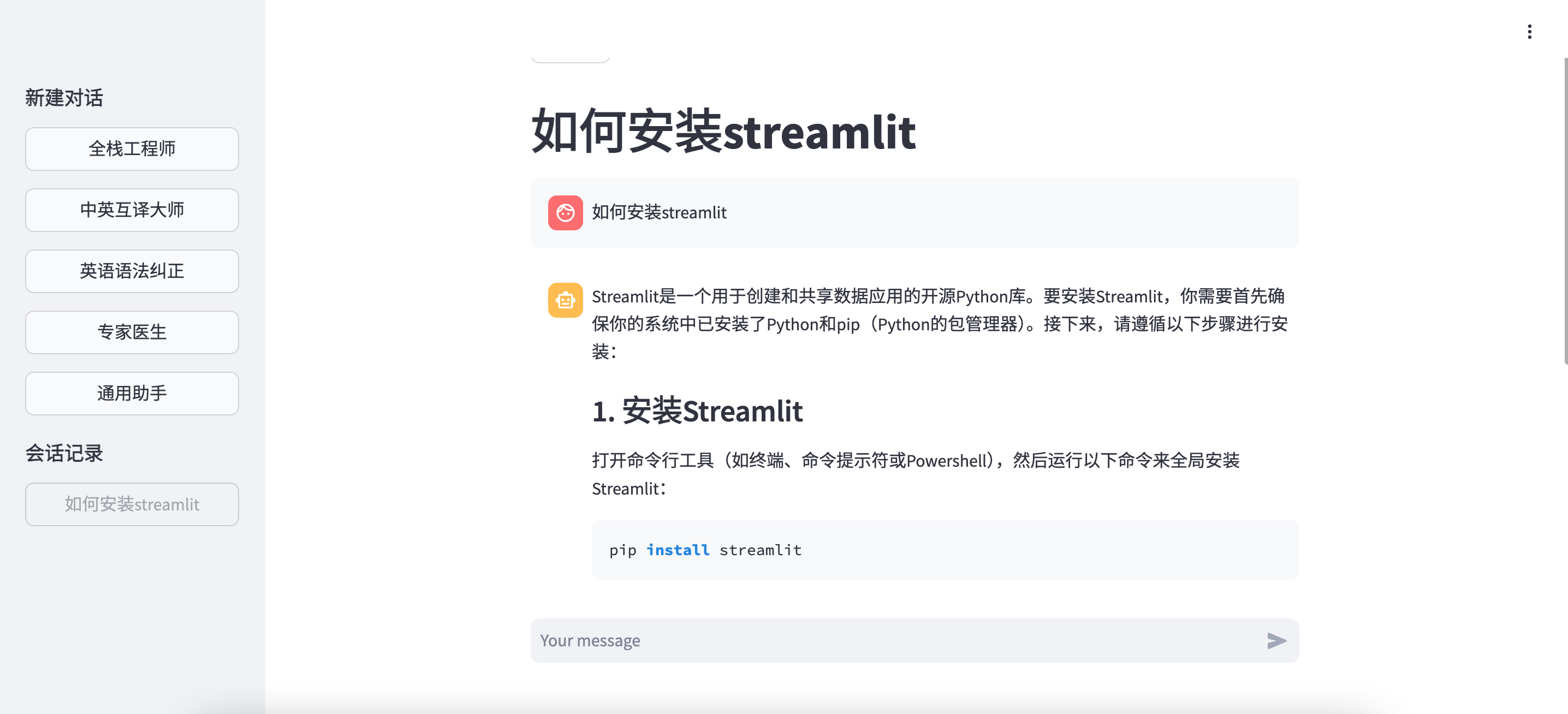Click the send message arrow icon

click(x=1276, y=640)
